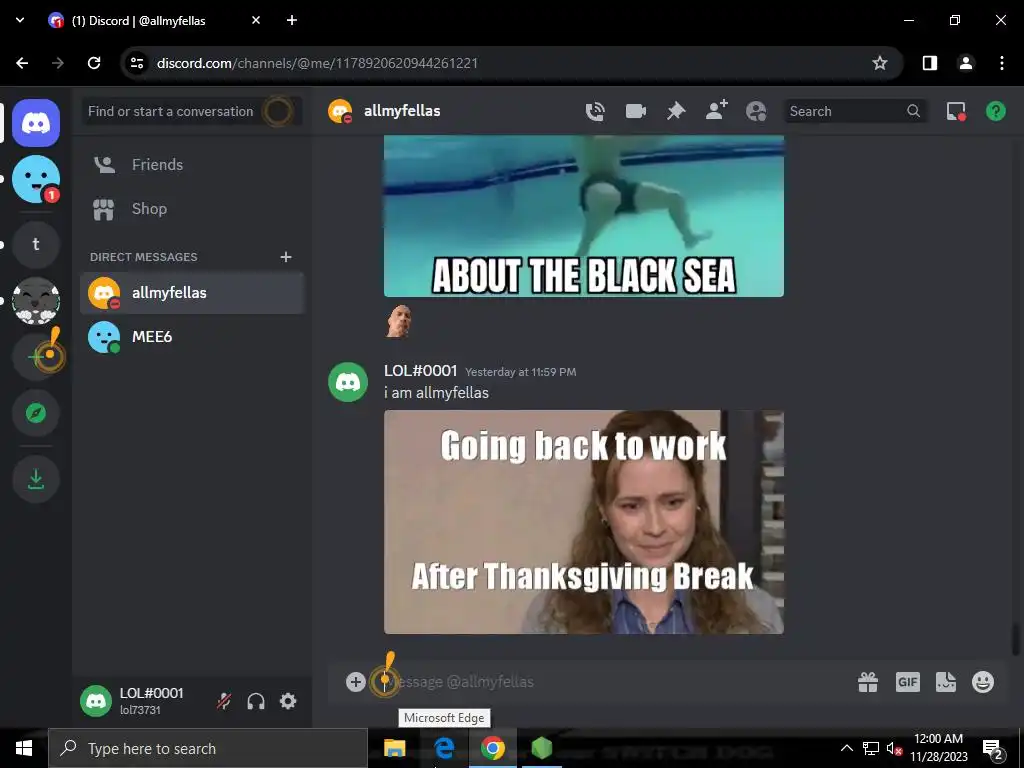Click Chrome icon in taskbar

pyautogui.click(x=493, y=748)
